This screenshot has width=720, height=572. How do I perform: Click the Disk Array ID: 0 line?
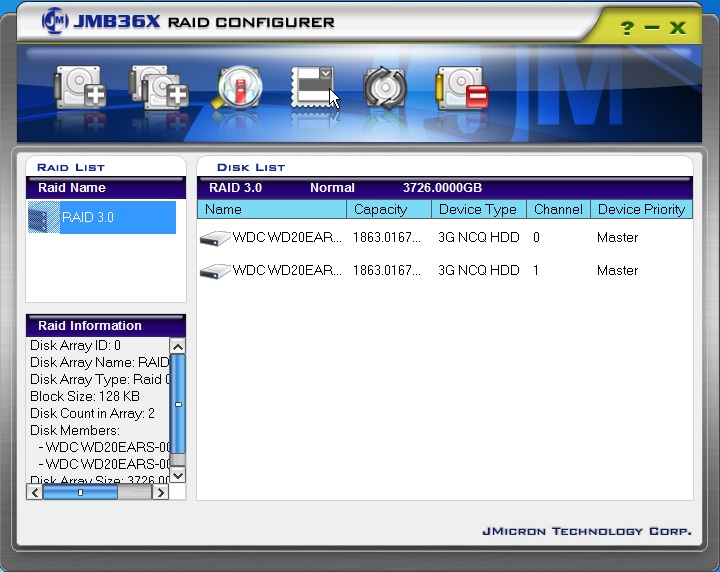[x=75, y=345]
